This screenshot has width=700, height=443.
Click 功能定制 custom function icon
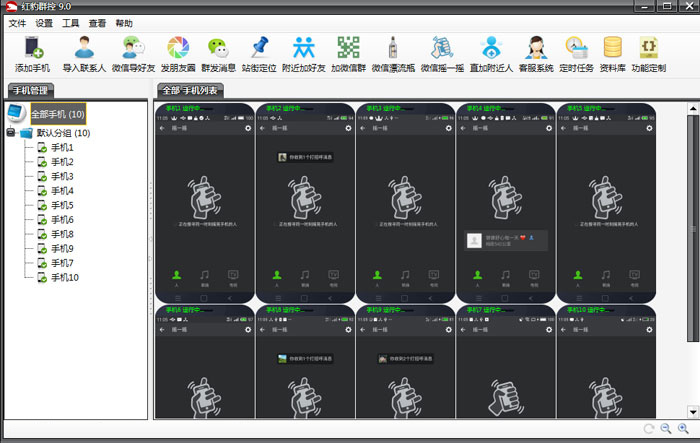pos(649,47)
